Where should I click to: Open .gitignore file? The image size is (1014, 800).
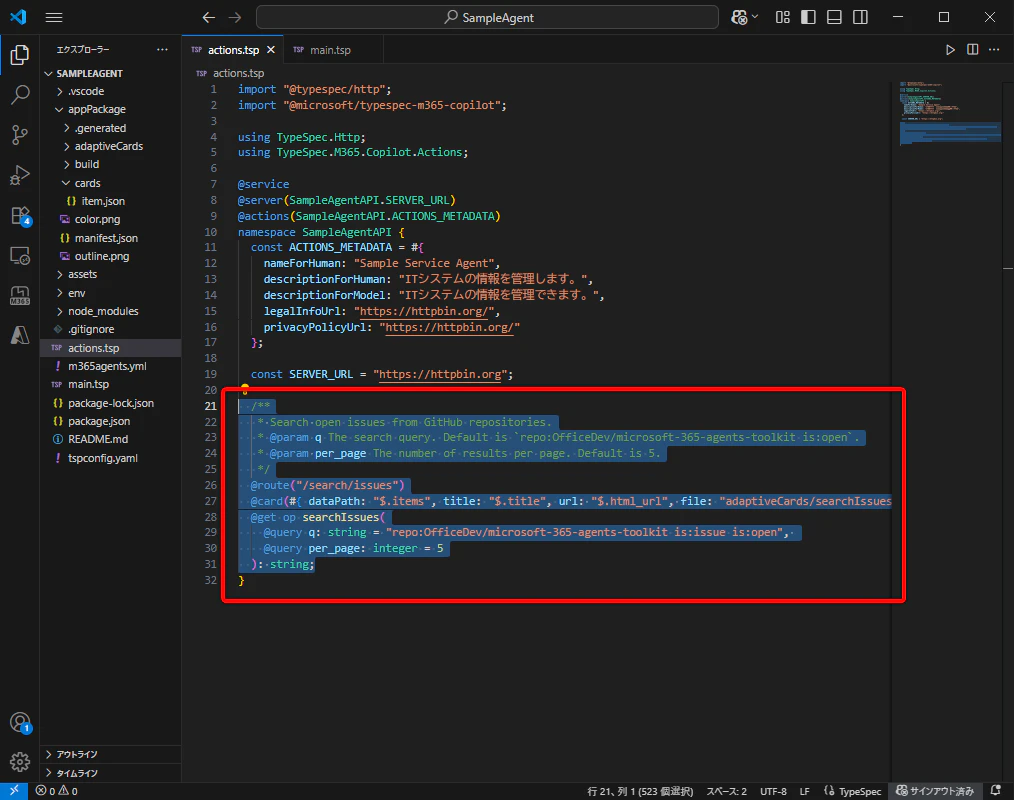point(91,329)
